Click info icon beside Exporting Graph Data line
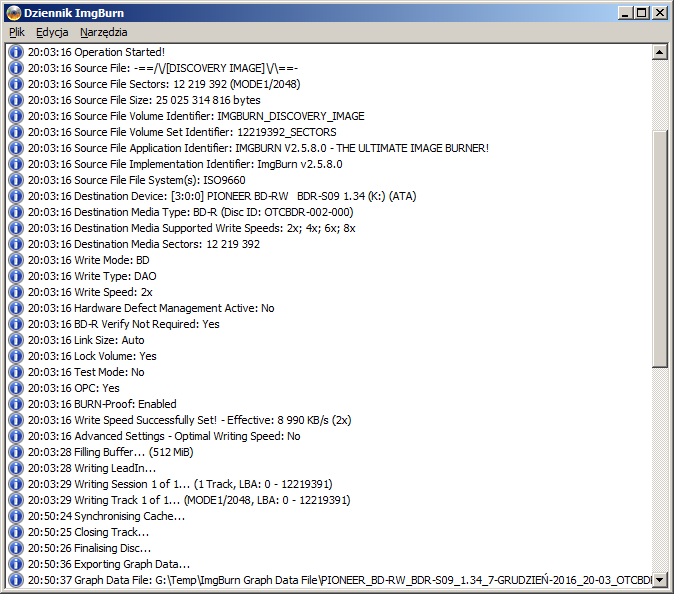This screenshot has width=674, height=594. [x=15, y=563]
